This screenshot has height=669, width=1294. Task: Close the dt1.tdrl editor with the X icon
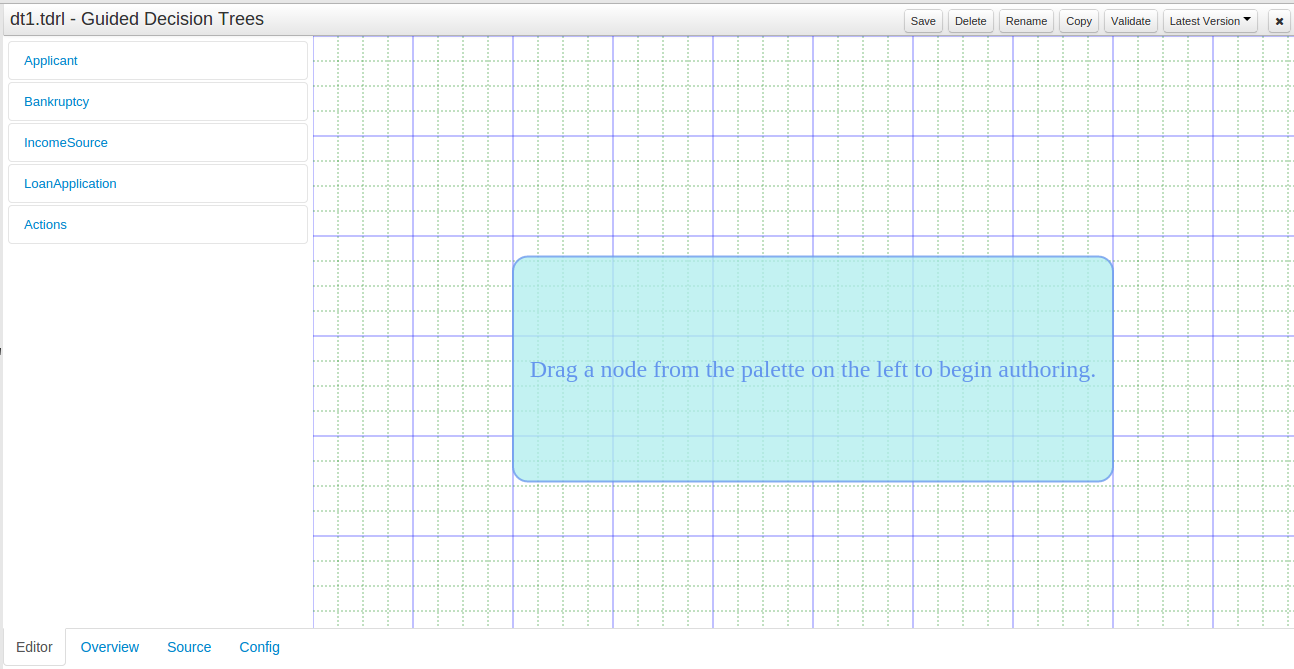coord(1279,21)
